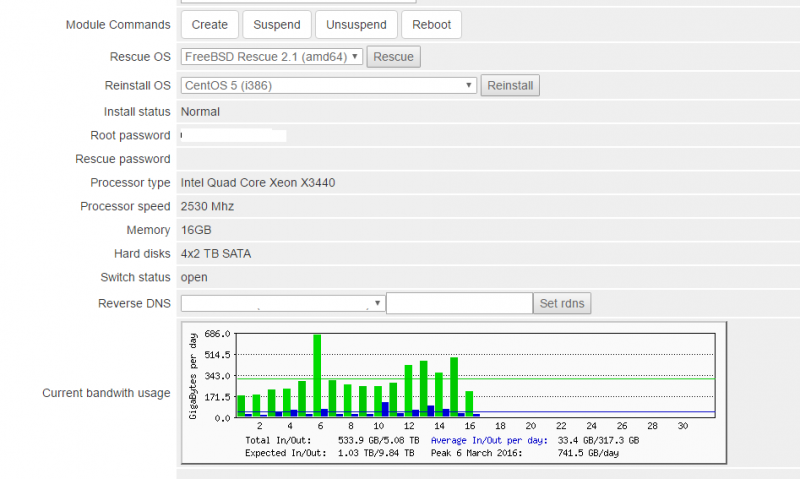Click the 'Rescue OS' label

pos(140,57)
